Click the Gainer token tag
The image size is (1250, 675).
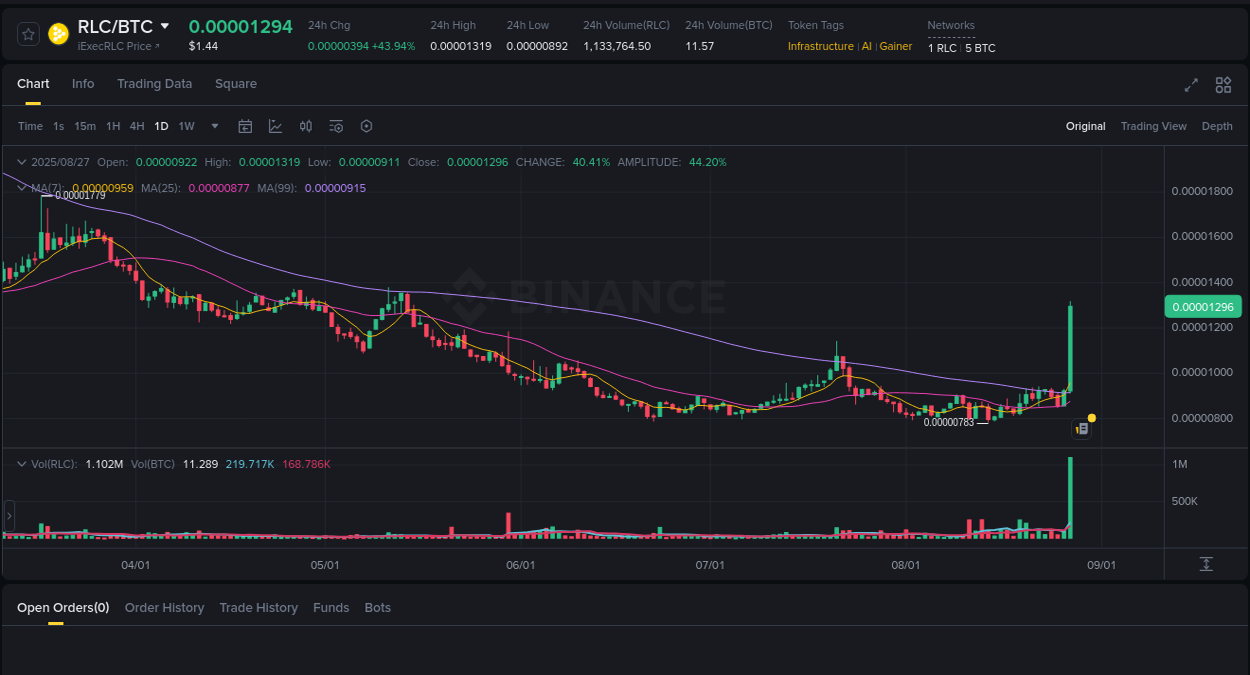(895, 46)
